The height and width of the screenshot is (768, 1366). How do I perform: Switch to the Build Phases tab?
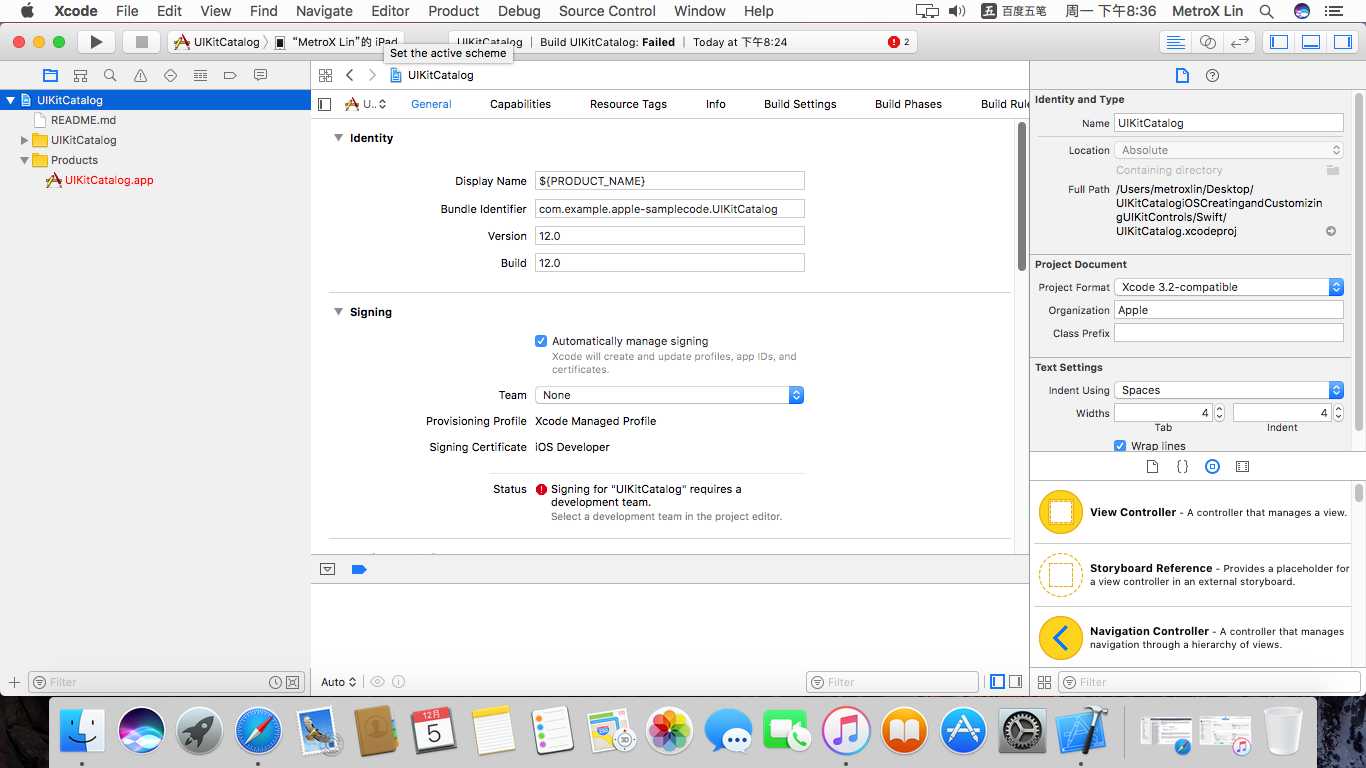click(x=908, y=104)
